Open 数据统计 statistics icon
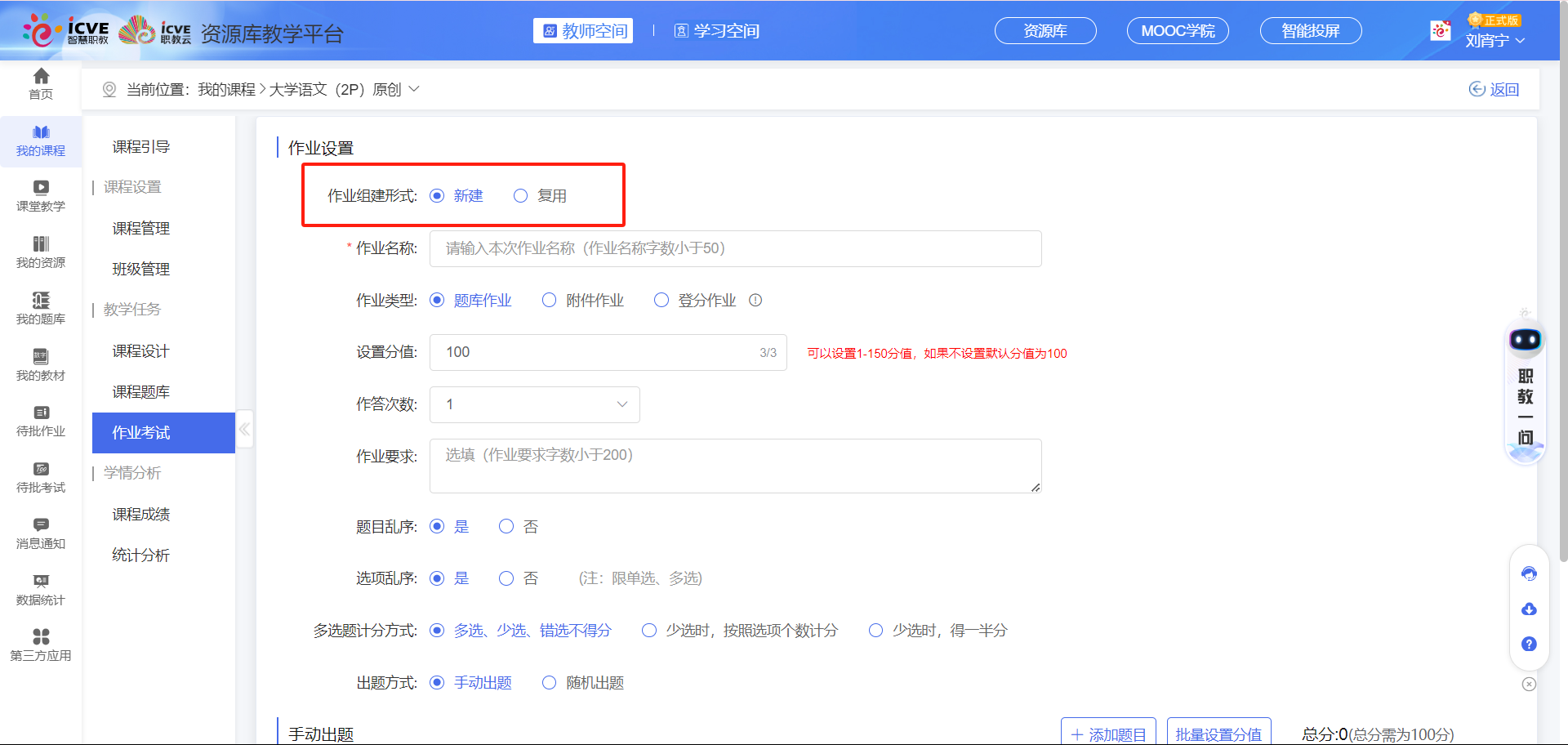 click(40, 589)
